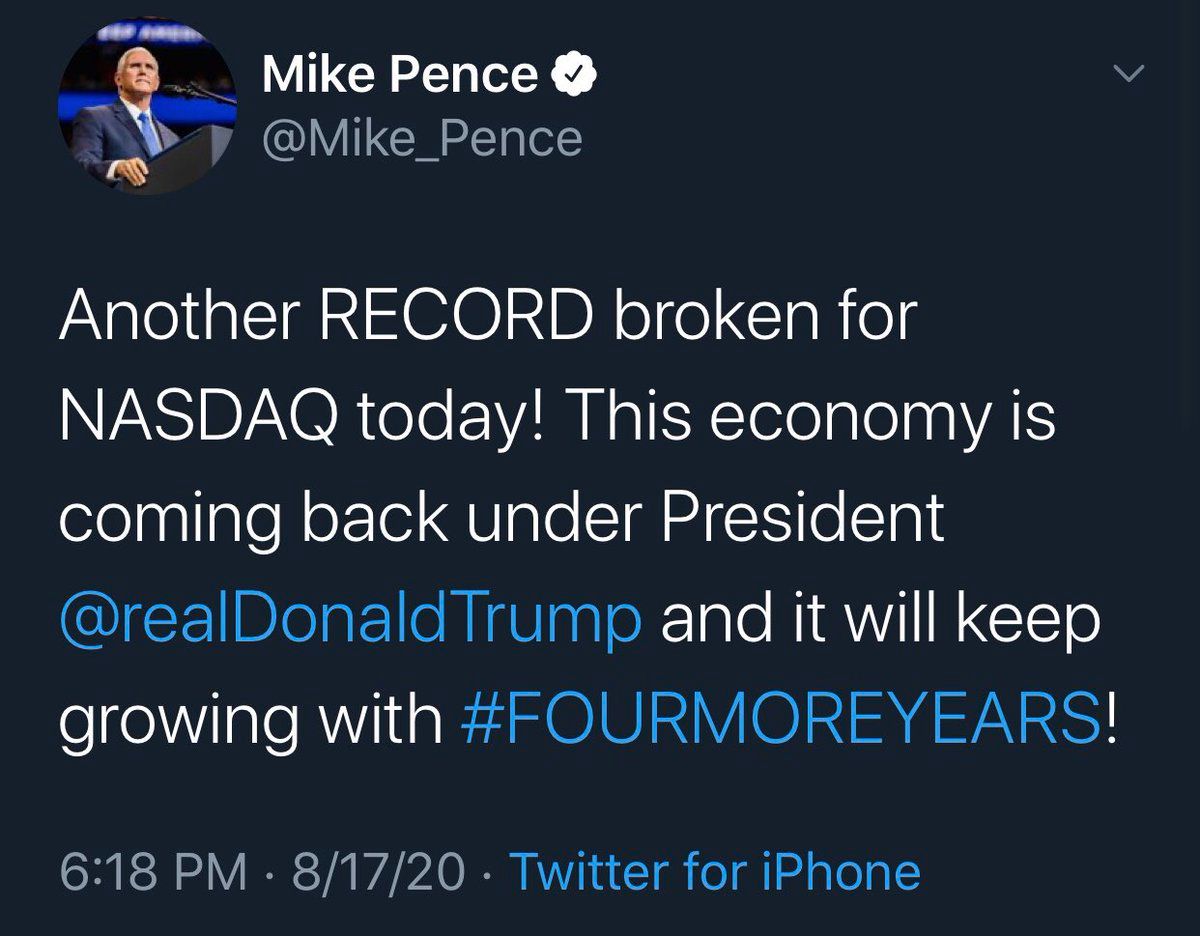Viewport: 1200px width, 936px height.
Task: Click the verified checkmark badge
Action: 575,75
